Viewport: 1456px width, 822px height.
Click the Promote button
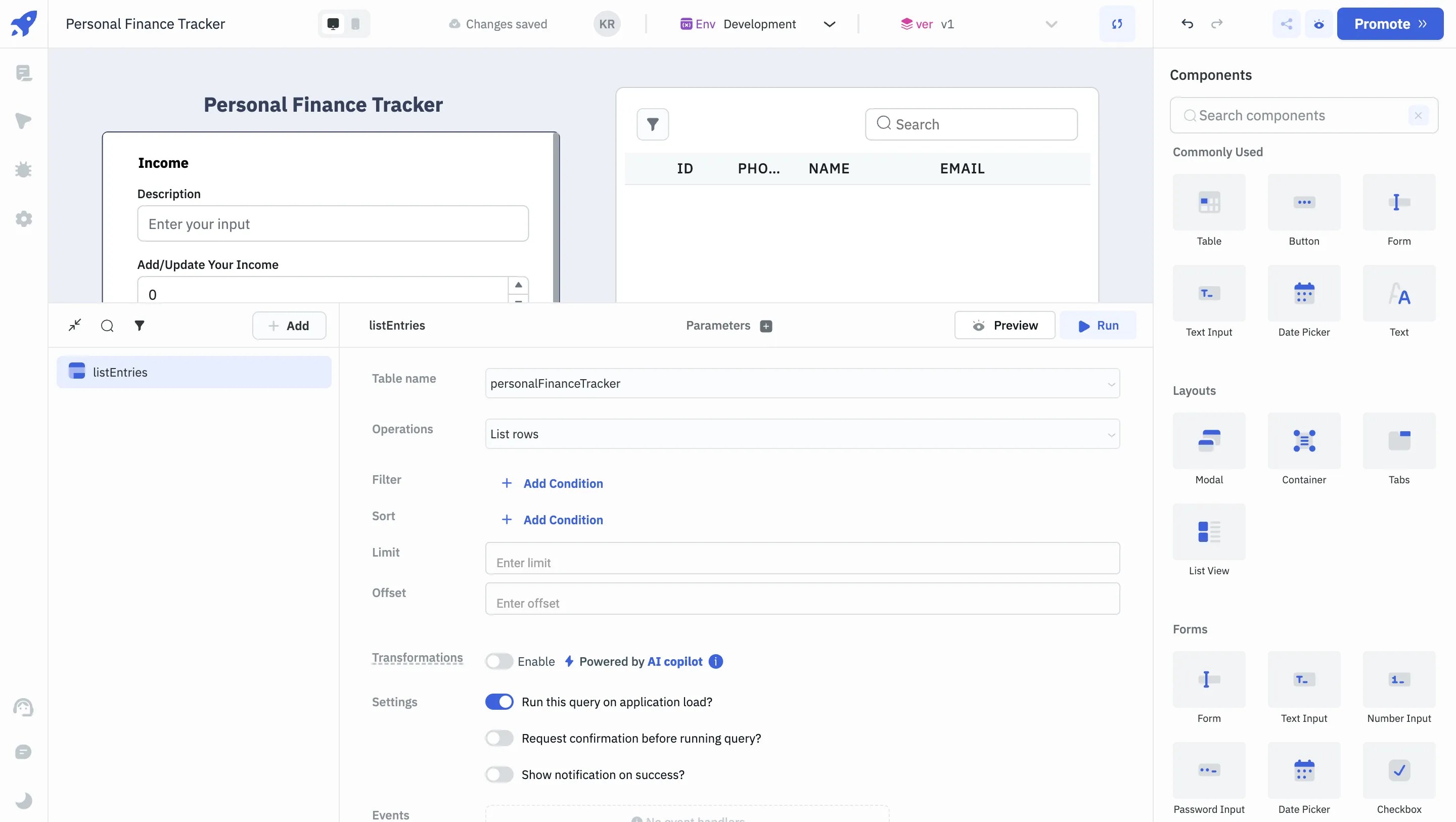coord(1390,24)
